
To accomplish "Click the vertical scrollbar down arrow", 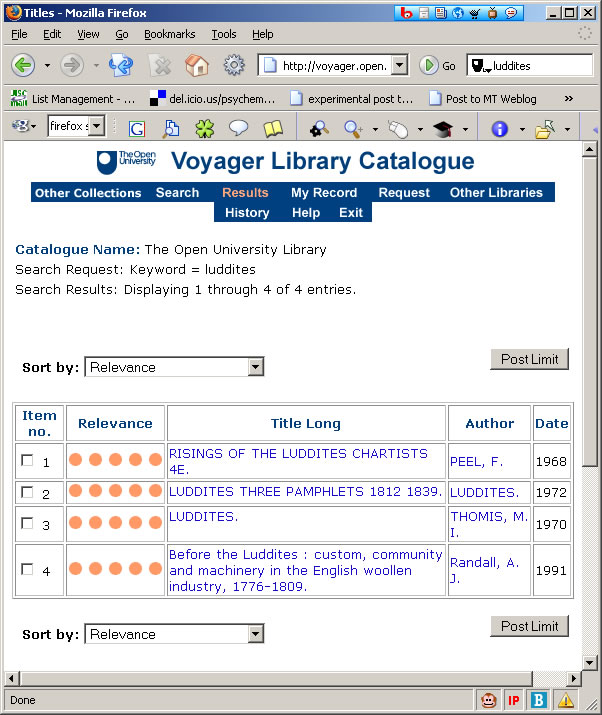I will pyautogui.click(x=590, y=663).
